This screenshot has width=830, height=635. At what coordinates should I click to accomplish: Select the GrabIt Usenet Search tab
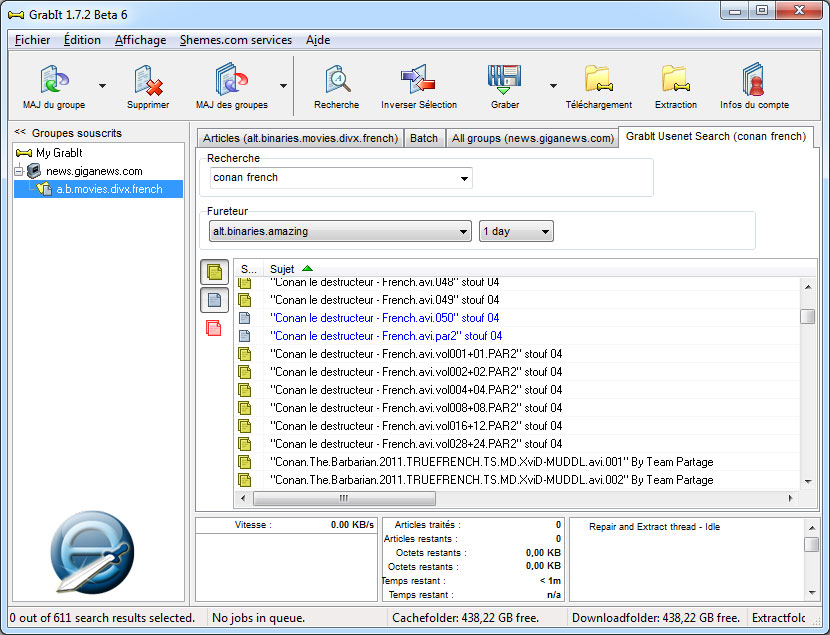click(716, 137)
